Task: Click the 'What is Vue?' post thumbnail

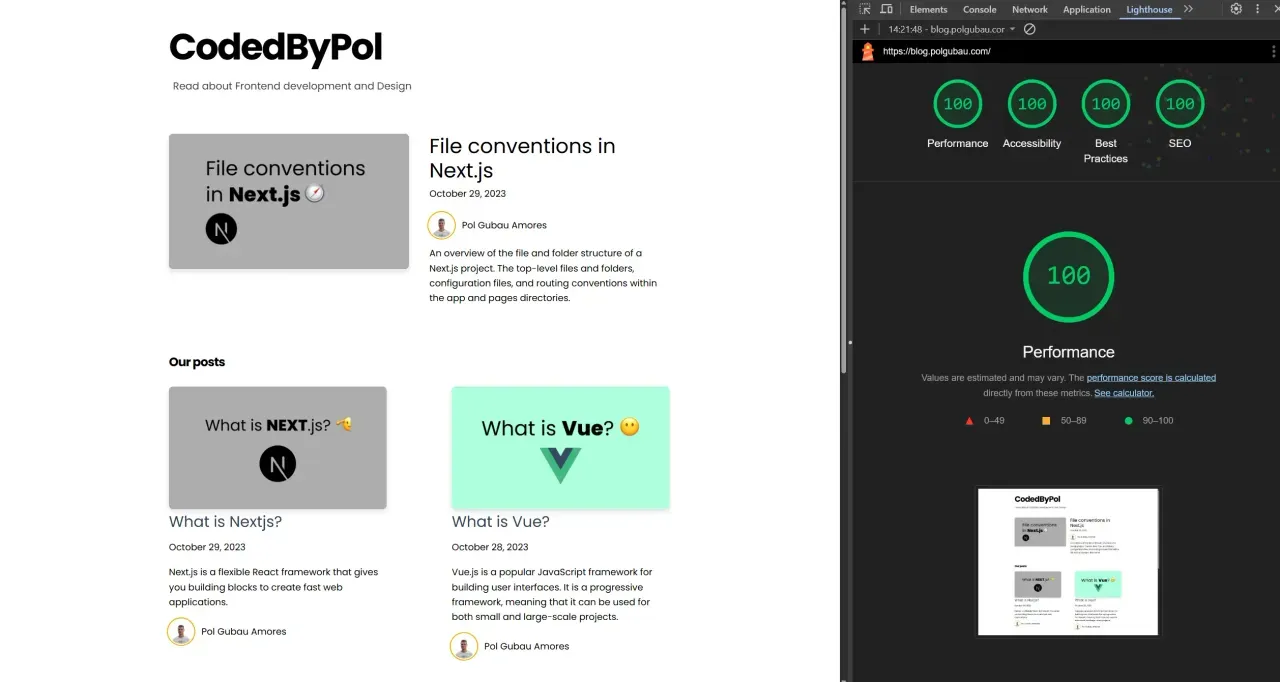Action: click(x=560, y=447)
